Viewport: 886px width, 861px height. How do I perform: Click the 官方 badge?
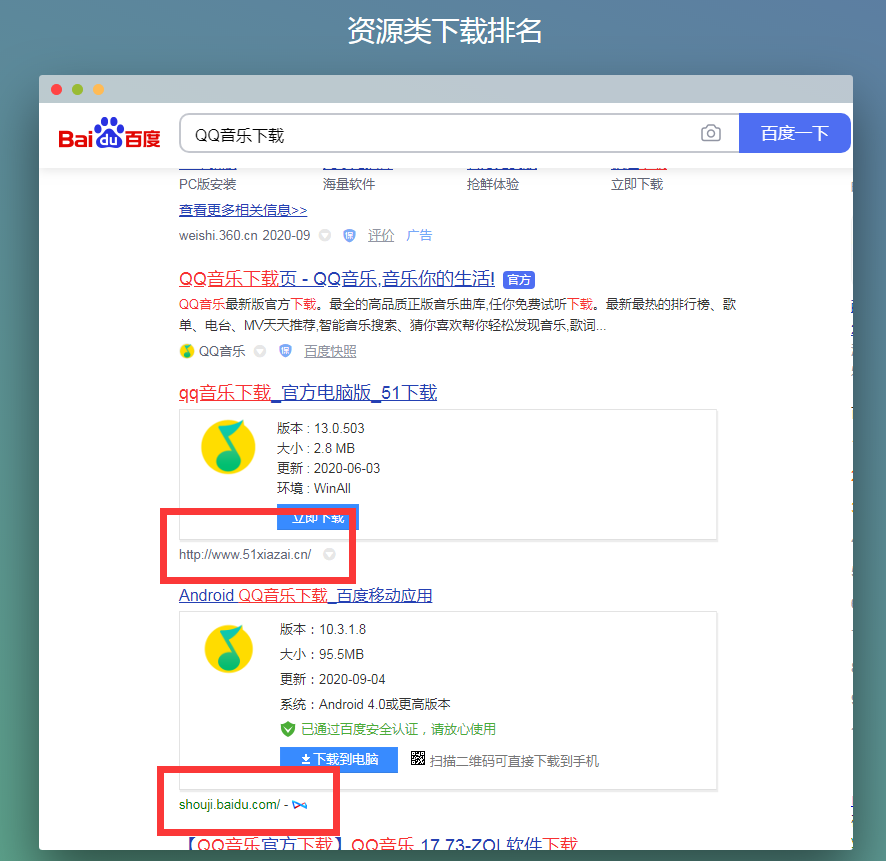[x=519, y=280]
